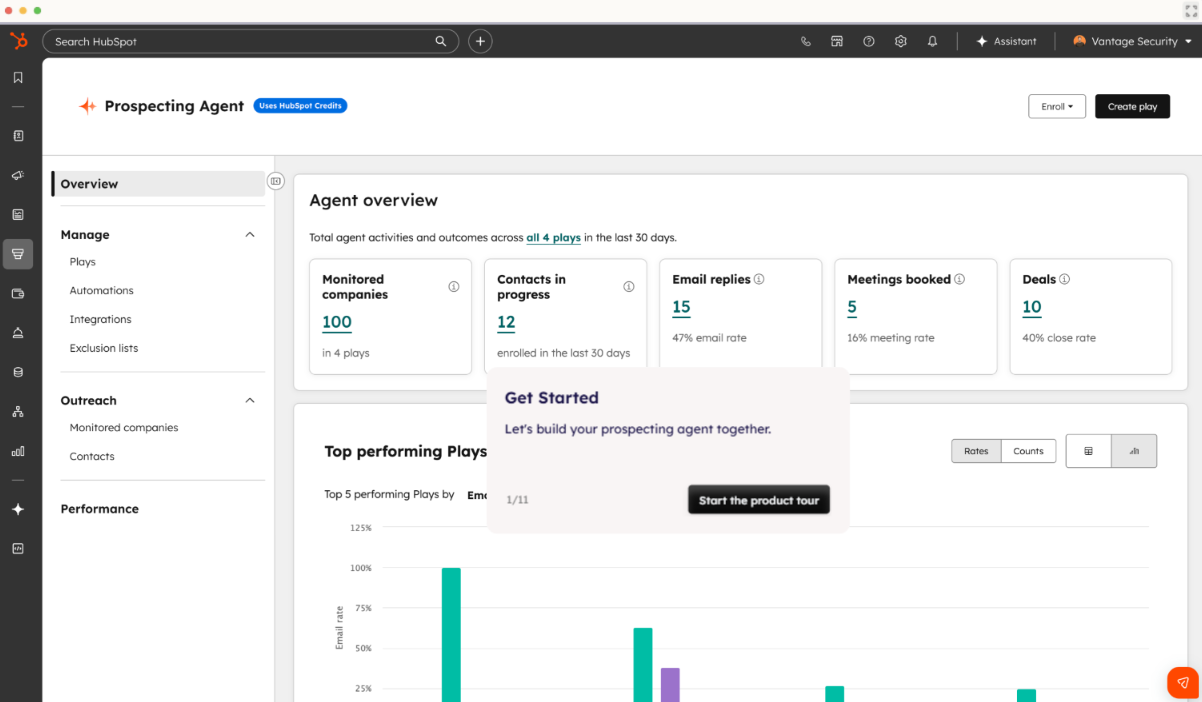Open the Development code icon in rail
This screenshot has height=702, width=1202.
(18, 548)
